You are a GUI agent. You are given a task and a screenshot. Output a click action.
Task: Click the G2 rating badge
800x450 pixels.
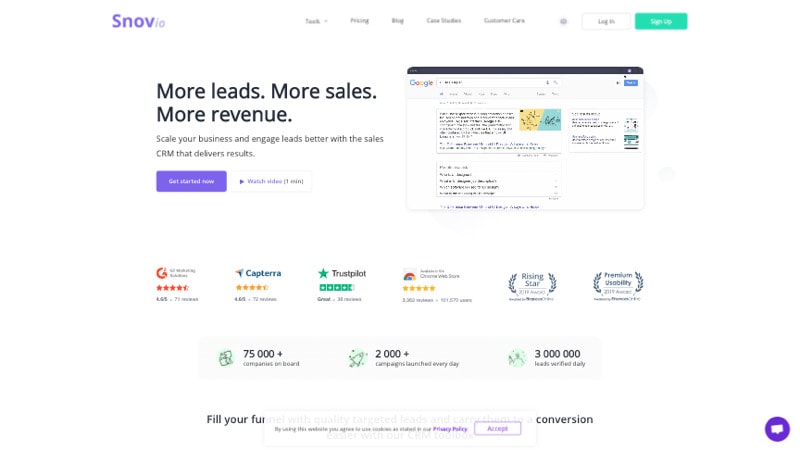point(176,273)
